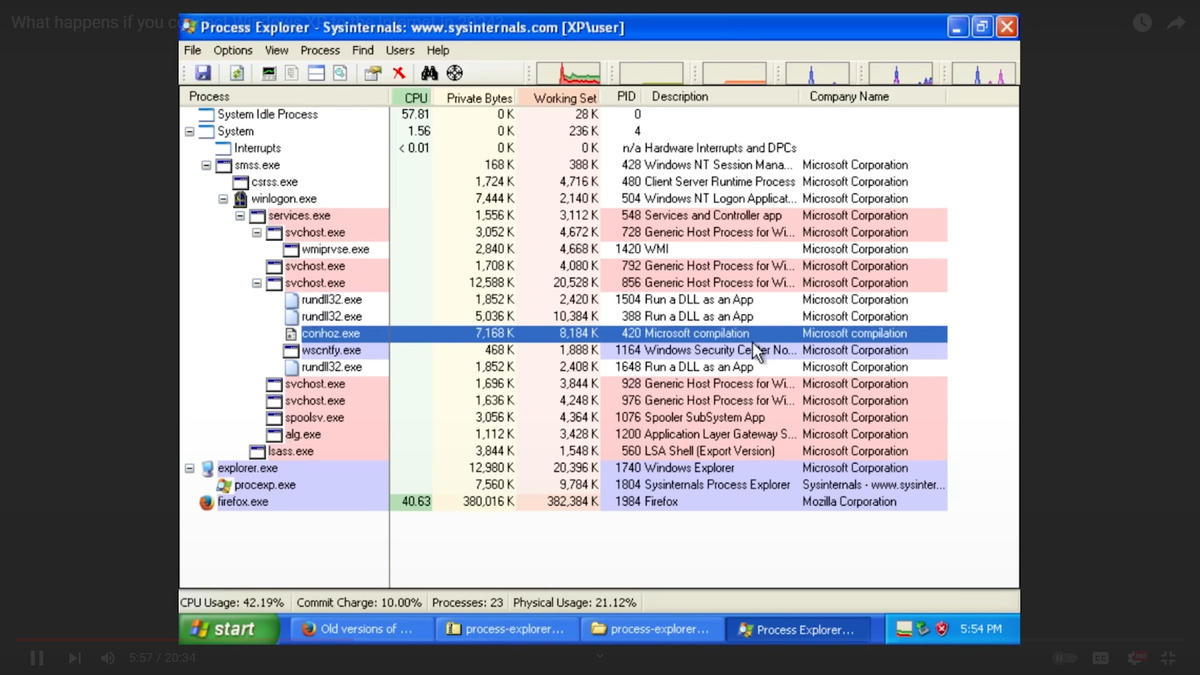Toggle the show lower pane icon
This screenshot has width=1200, height=675.
pos(316,73)
